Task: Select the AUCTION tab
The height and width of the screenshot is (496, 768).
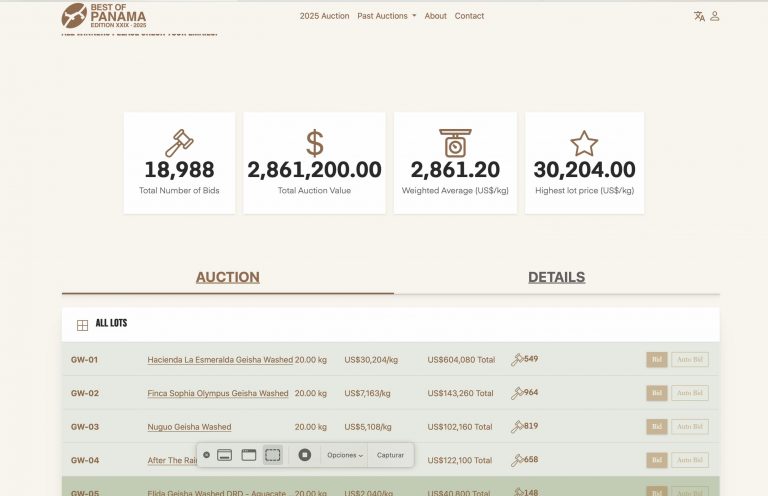Action: click(x=227, y=278)
